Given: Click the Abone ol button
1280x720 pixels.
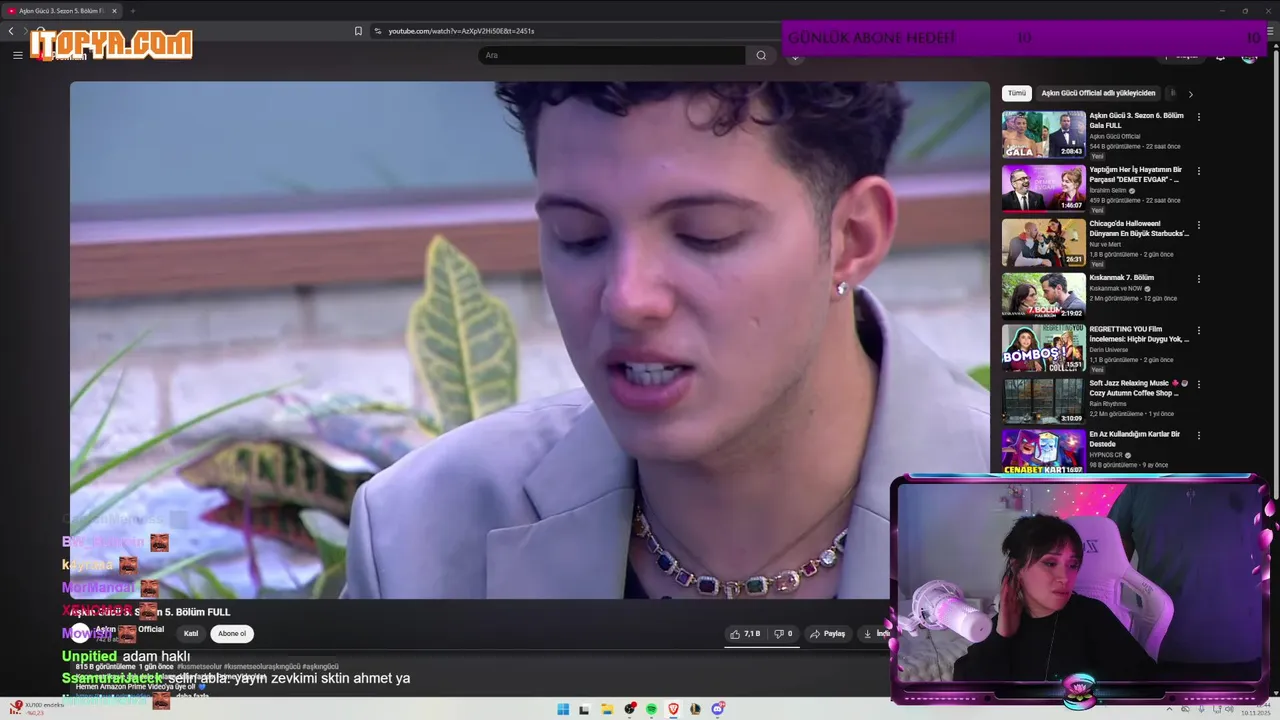Looking at the screenshot, I should pyautogui.click(x=232, y=633).
